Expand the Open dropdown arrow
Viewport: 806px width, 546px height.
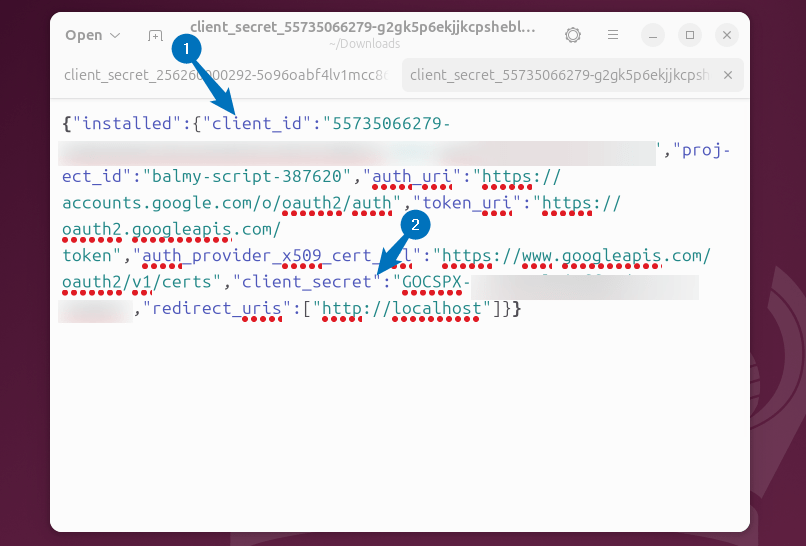115,35
